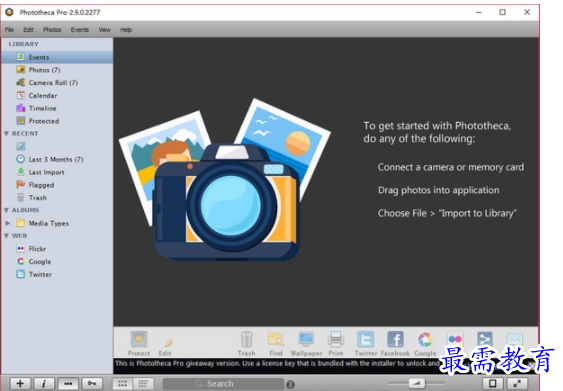The width and height of the screenshot is (563, 391).
Task: Enter full screen via arrows button
Action: 517,383
